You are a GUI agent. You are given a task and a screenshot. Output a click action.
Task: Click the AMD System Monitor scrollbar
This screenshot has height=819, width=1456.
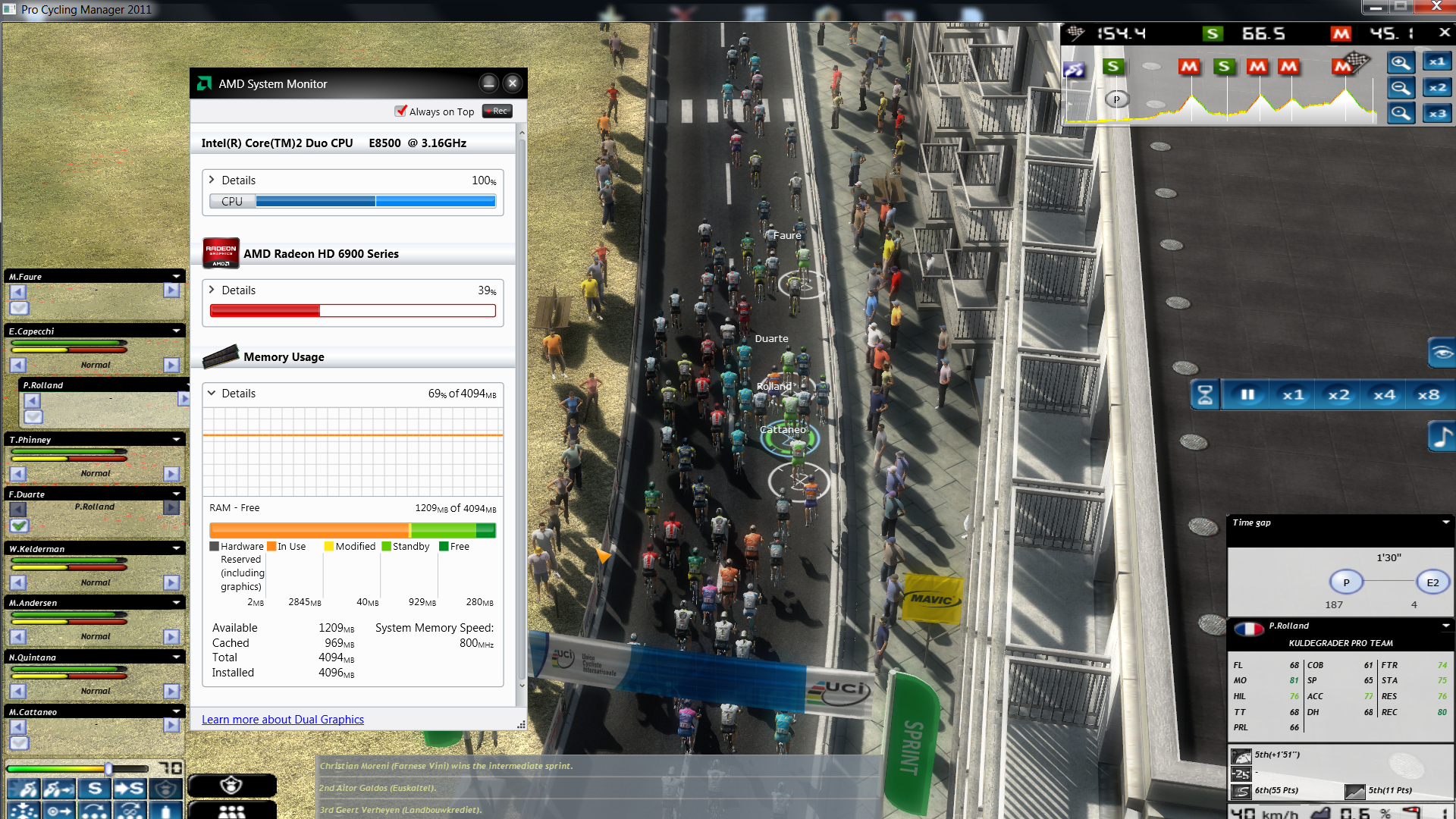tap(521, 409)
